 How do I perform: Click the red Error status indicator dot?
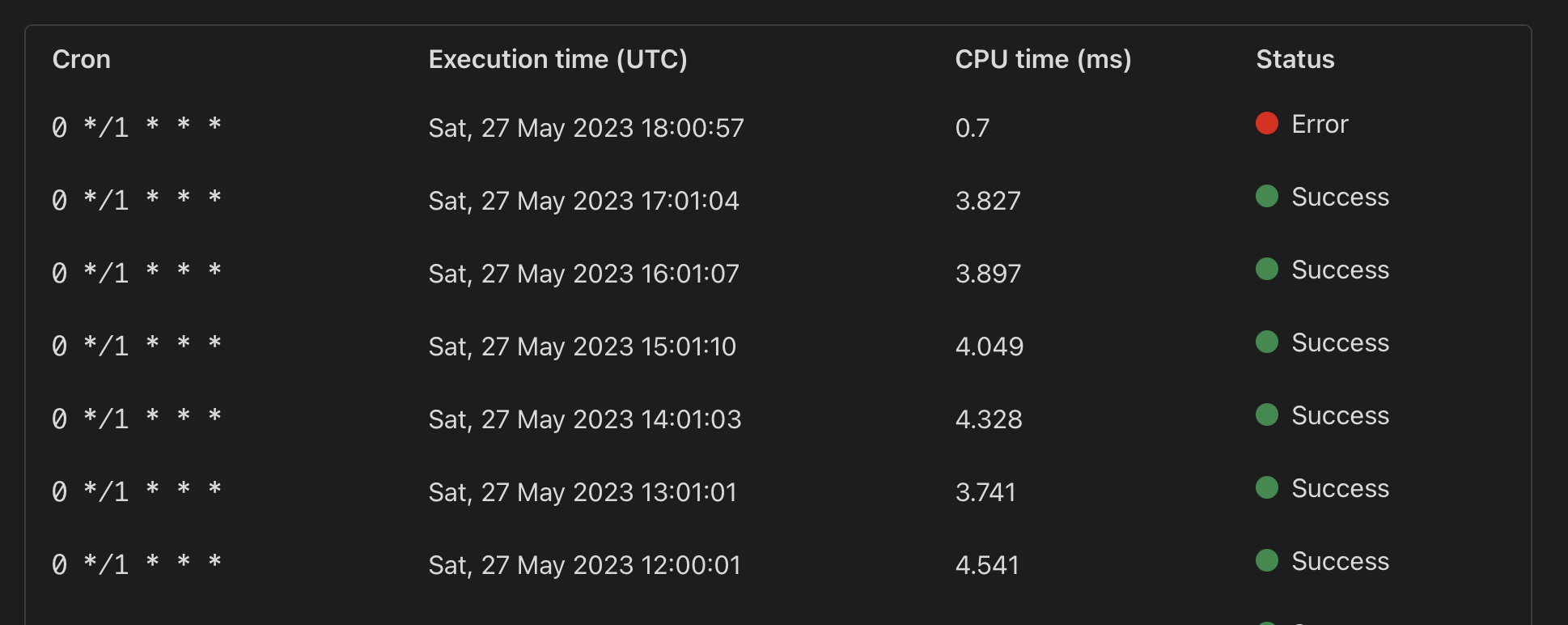click(x=1266, y=123)
